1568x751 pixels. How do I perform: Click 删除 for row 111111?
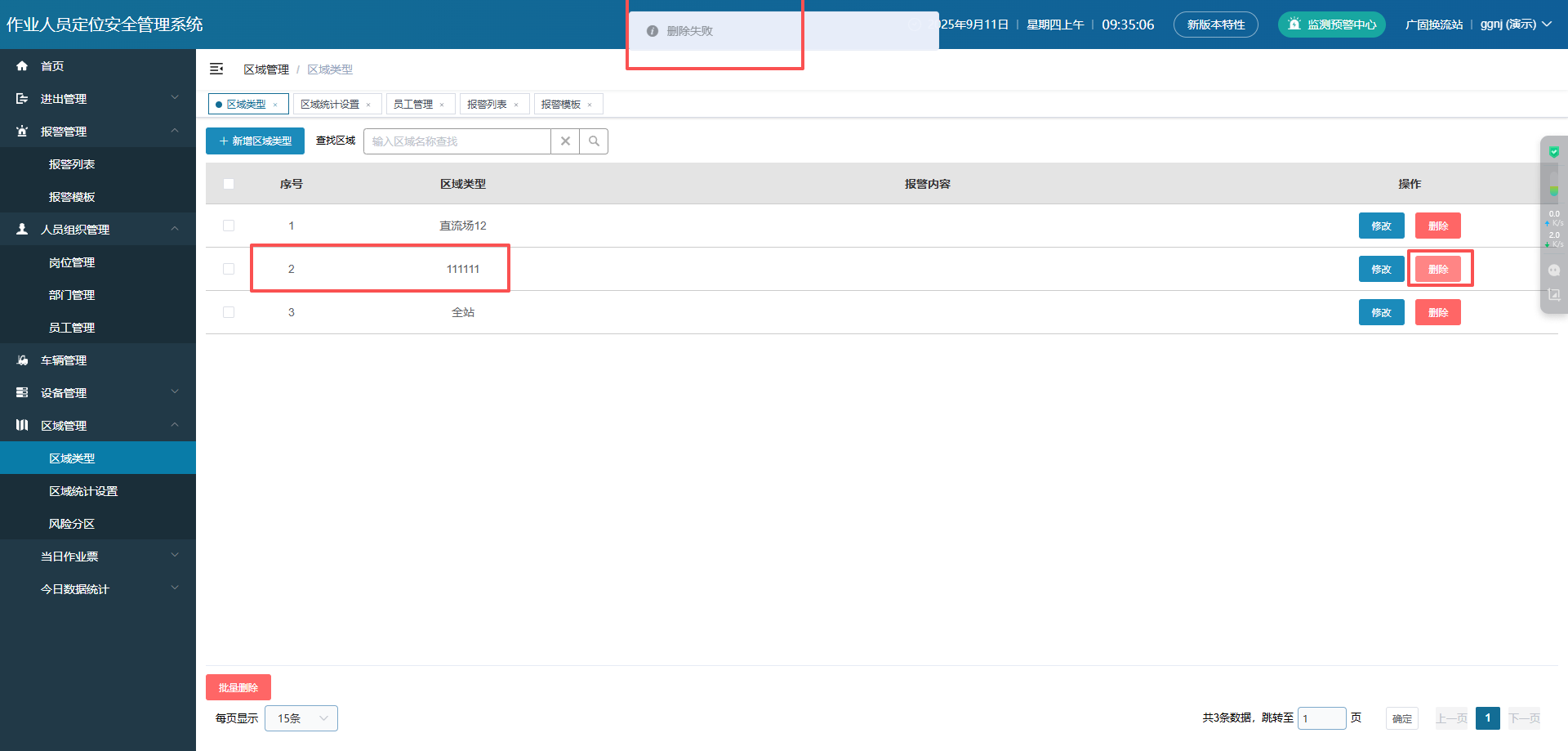pos(1438,269)
